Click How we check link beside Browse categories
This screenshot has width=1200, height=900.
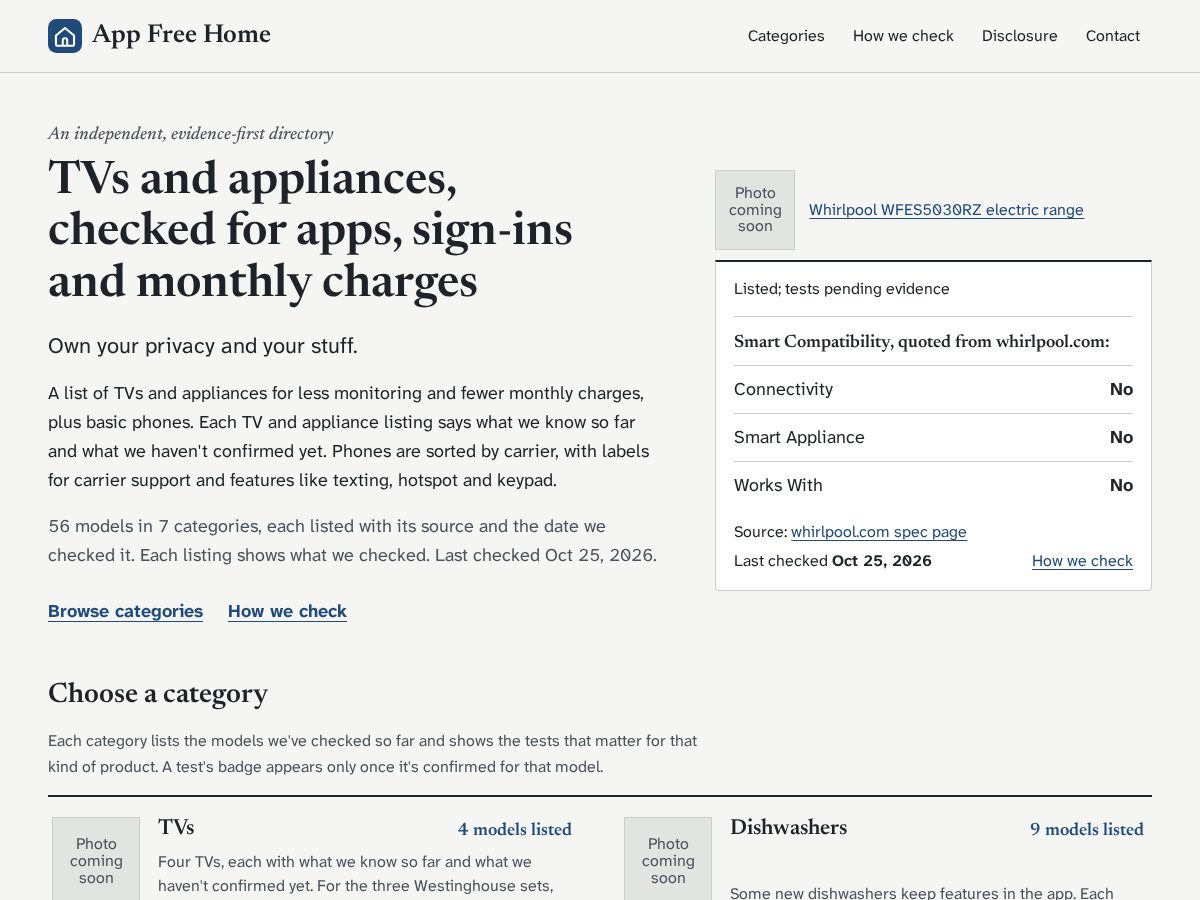click(x=287, y=611)
